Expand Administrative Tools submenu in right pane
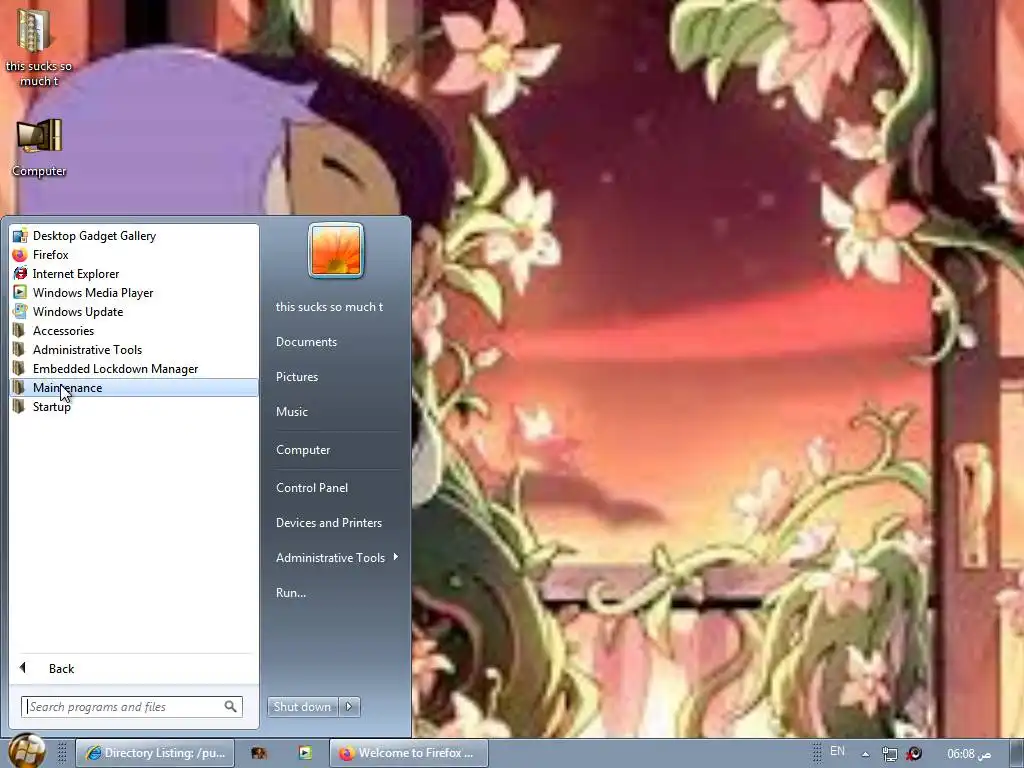This screenshot has width=1024, height=768. coord(336,558)
